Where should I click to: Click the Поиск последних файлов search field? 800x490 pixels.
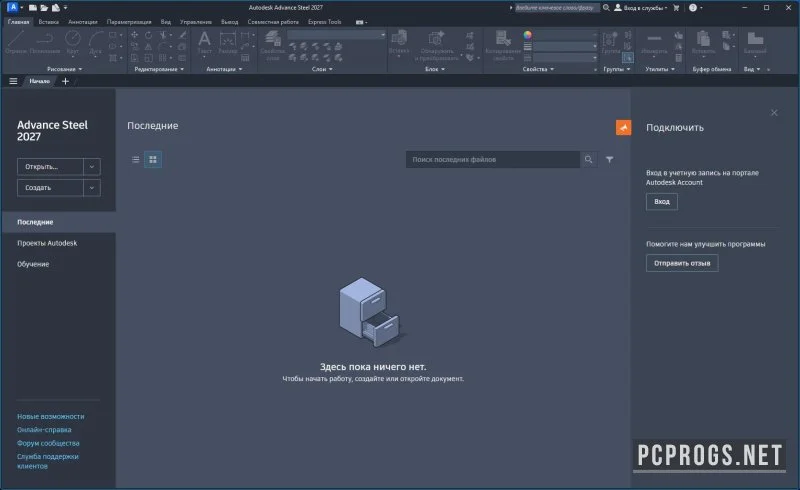tap(493, 160)
